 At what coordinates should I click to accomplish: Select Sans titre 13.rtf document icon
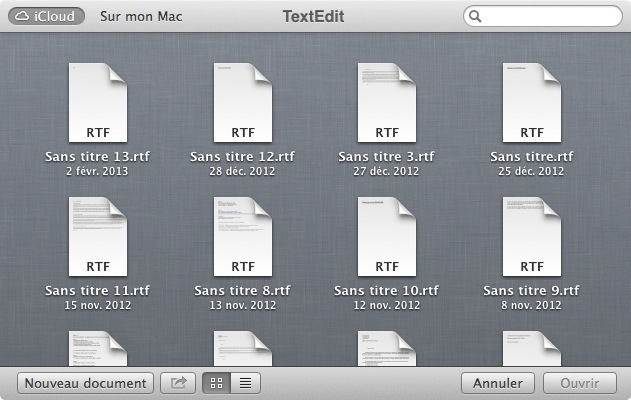pos(98,103)
